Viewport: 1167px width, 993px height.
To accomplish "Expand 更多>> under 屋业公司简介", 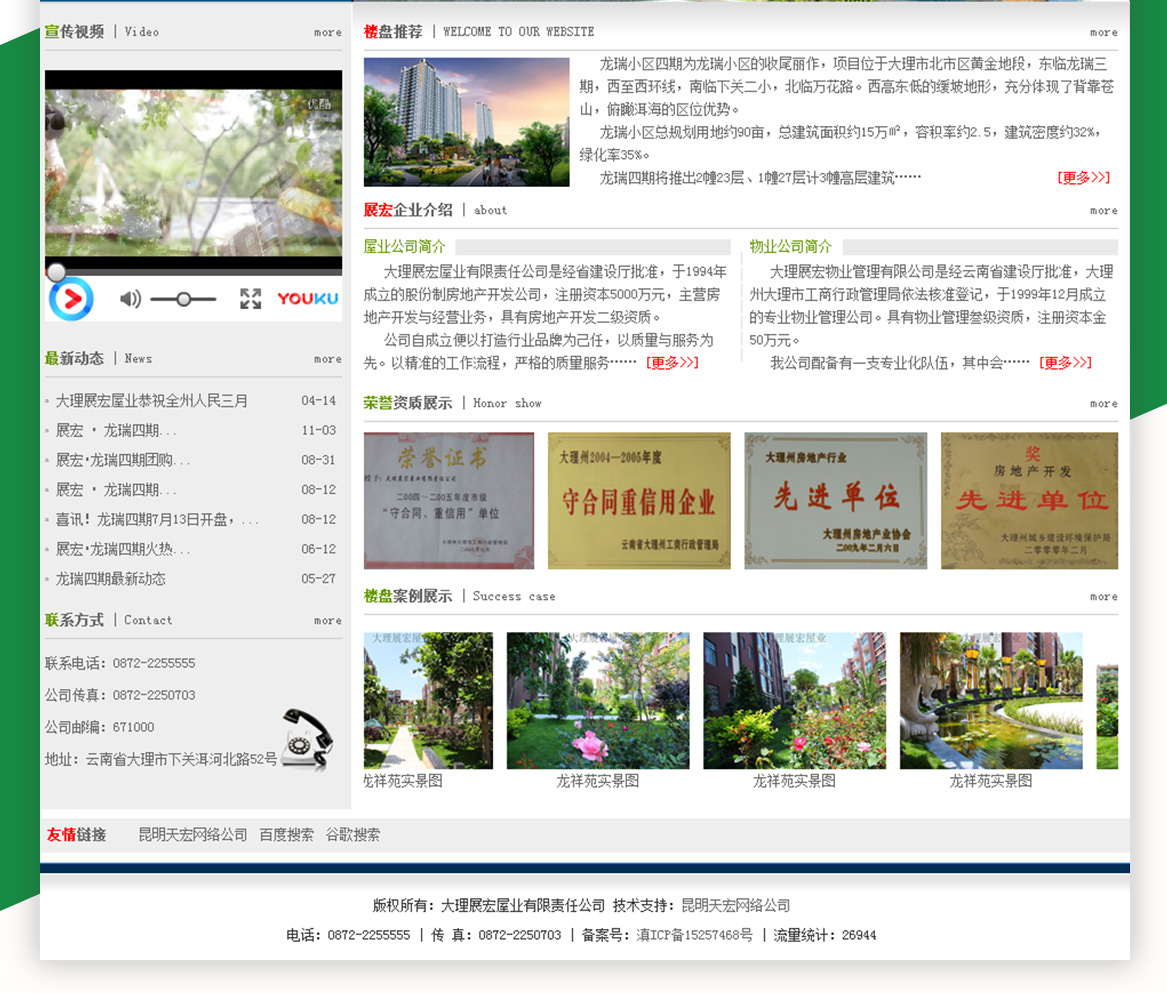I will point(672,363).
